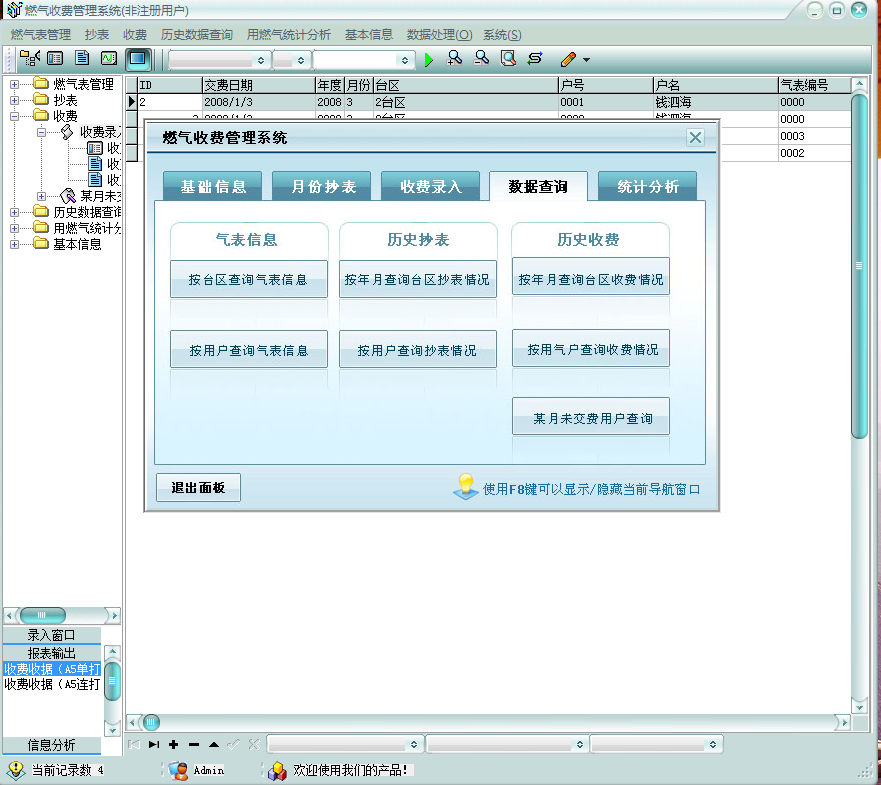Click the green run query arrow
This screenshot has height=785, width=881.
(429, 60)
